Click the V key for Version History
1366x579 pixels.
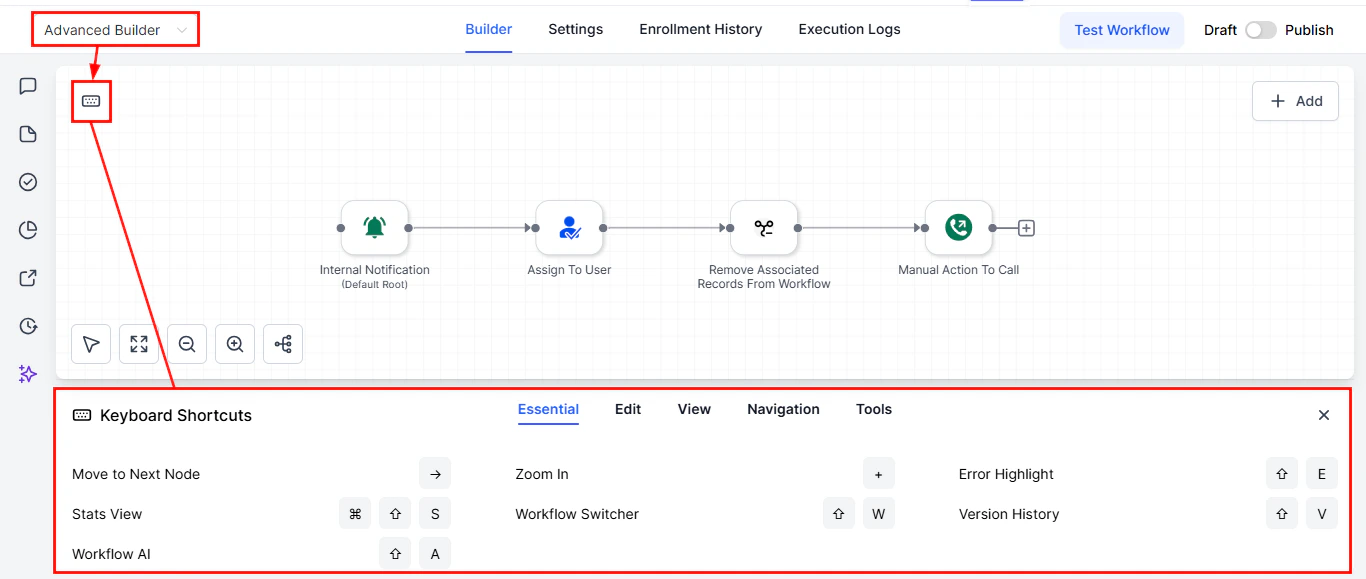(1322, 514)
